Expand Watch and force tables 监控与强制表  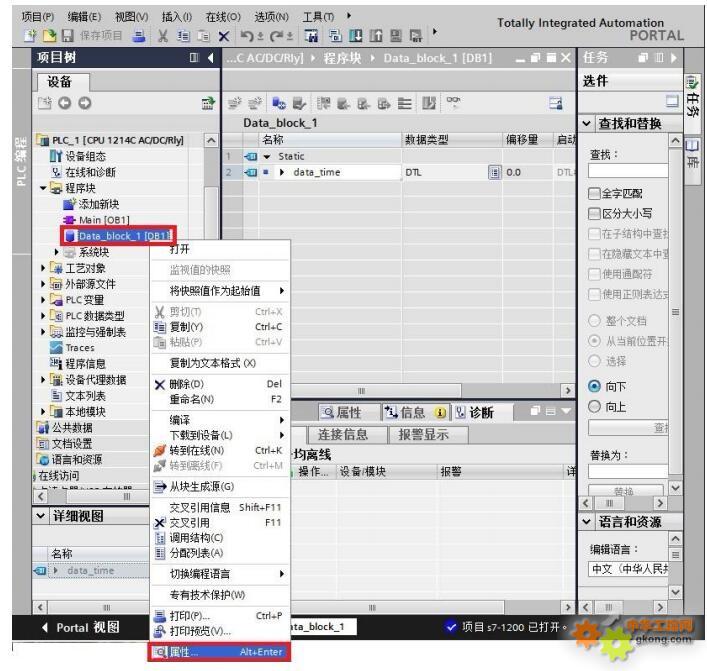click(43, 331)
